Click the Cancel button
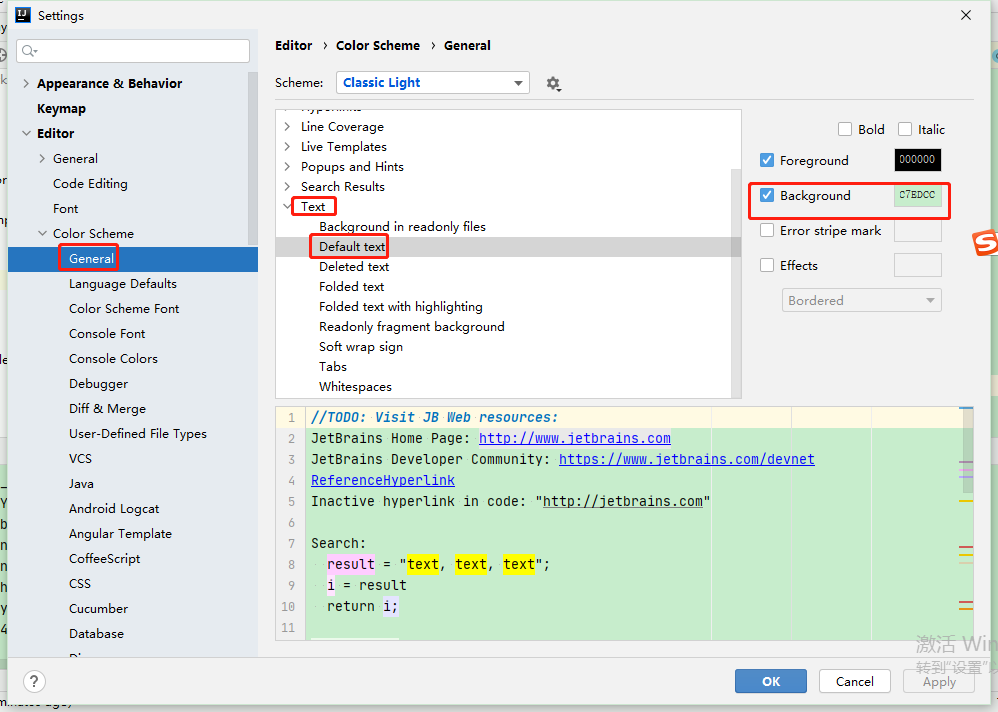Viewport: 998px width, 712px height. [x=855, y=681]
